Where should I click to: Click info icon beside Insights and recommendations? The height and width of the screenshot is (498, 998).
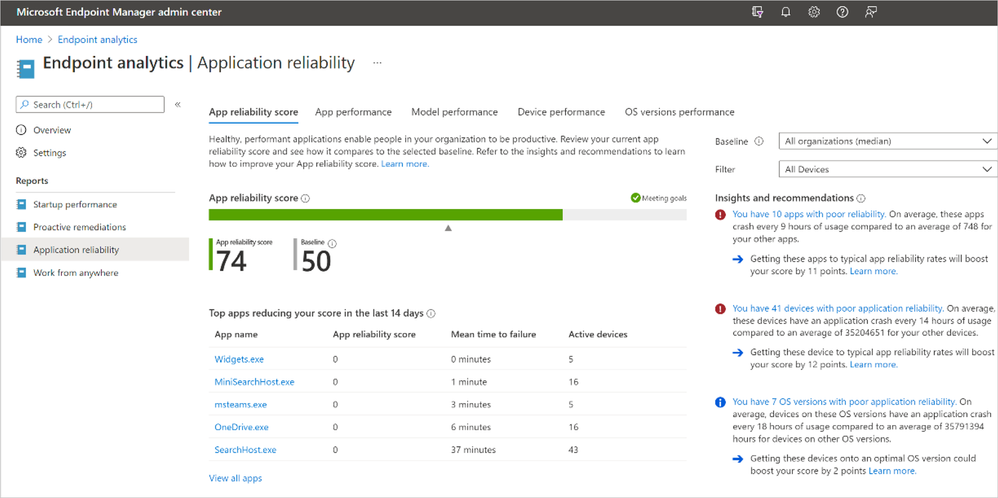coord(861,198)
